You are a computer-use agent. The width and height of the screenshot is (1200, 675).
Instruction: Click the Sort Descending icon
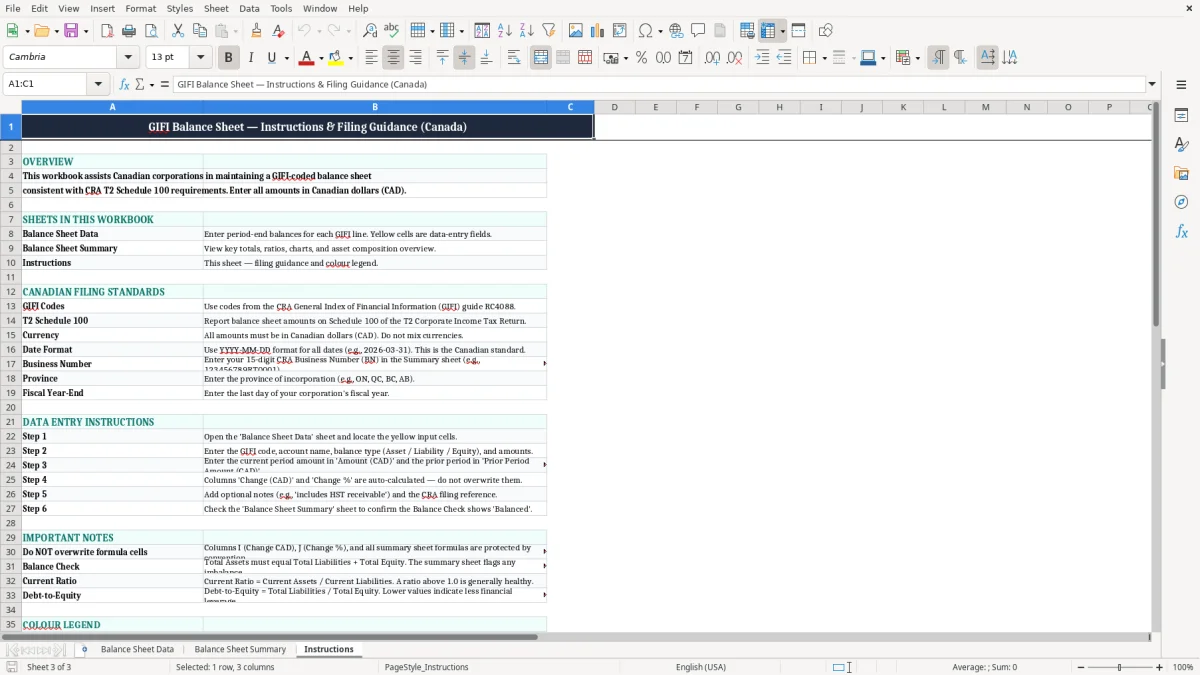[527, 31]
